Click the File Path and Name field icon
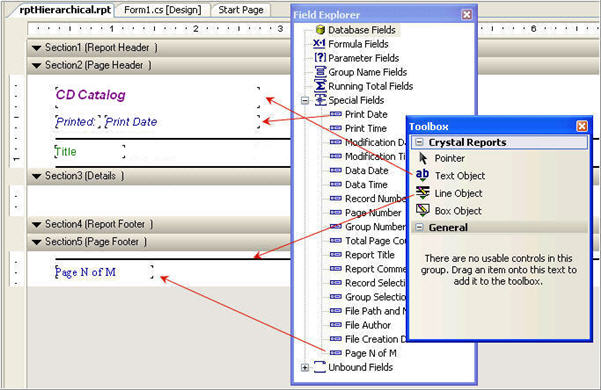601x390 pixels. pyautogui.click(x=336, y=311)
